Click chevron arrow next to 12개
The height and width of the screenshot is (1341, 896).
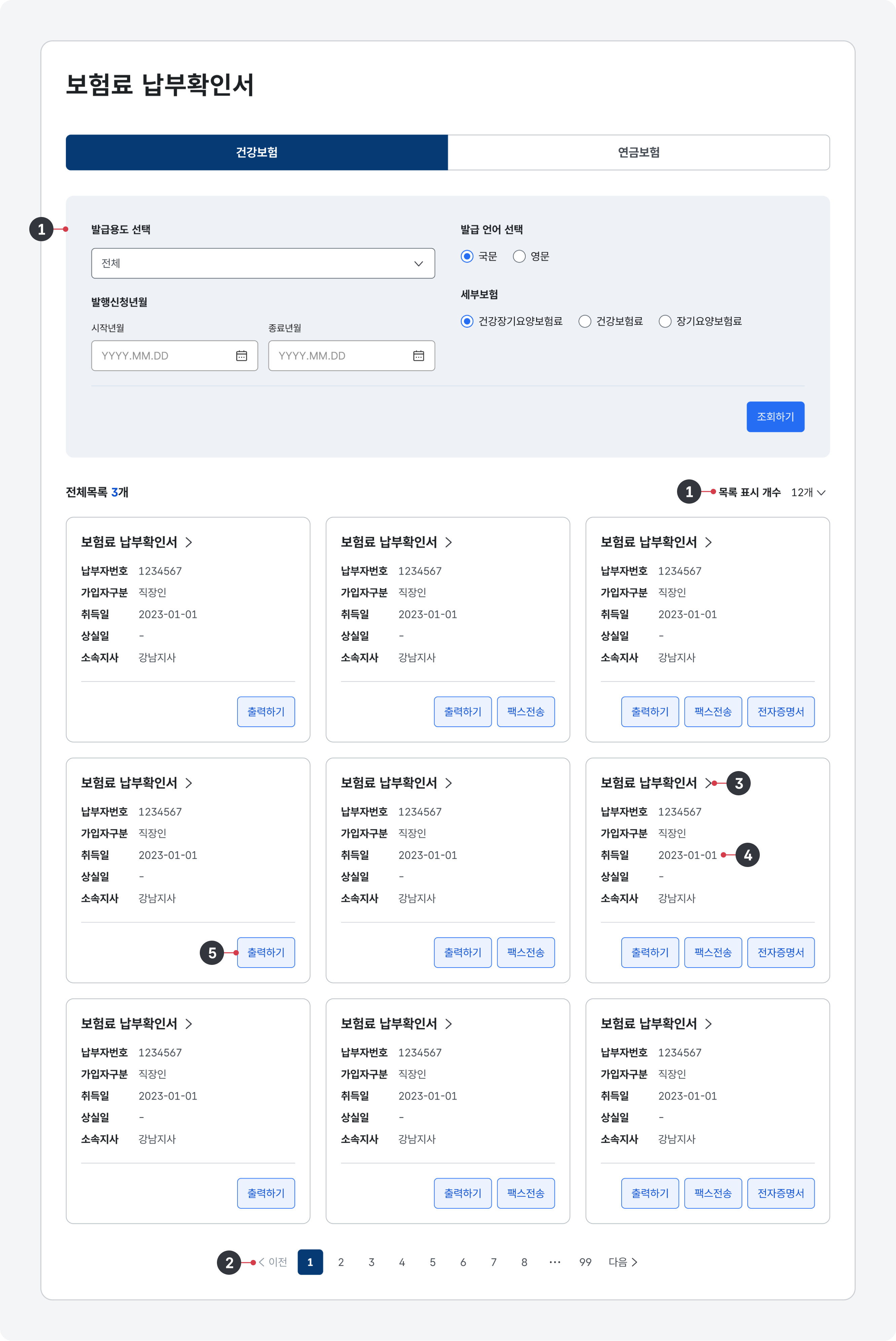pyautogui.click(x=821, y=493)
